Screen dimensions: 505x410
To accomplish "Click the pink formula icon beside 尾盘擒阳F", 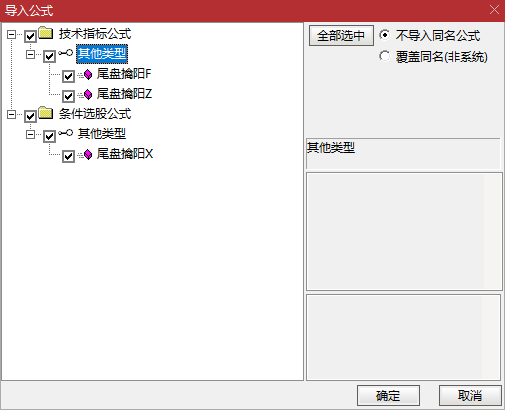I will (88, 75).
